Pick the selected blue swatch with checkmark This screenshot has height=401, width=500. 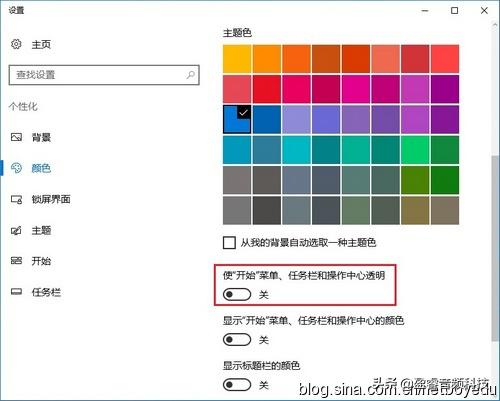point(237,119)
